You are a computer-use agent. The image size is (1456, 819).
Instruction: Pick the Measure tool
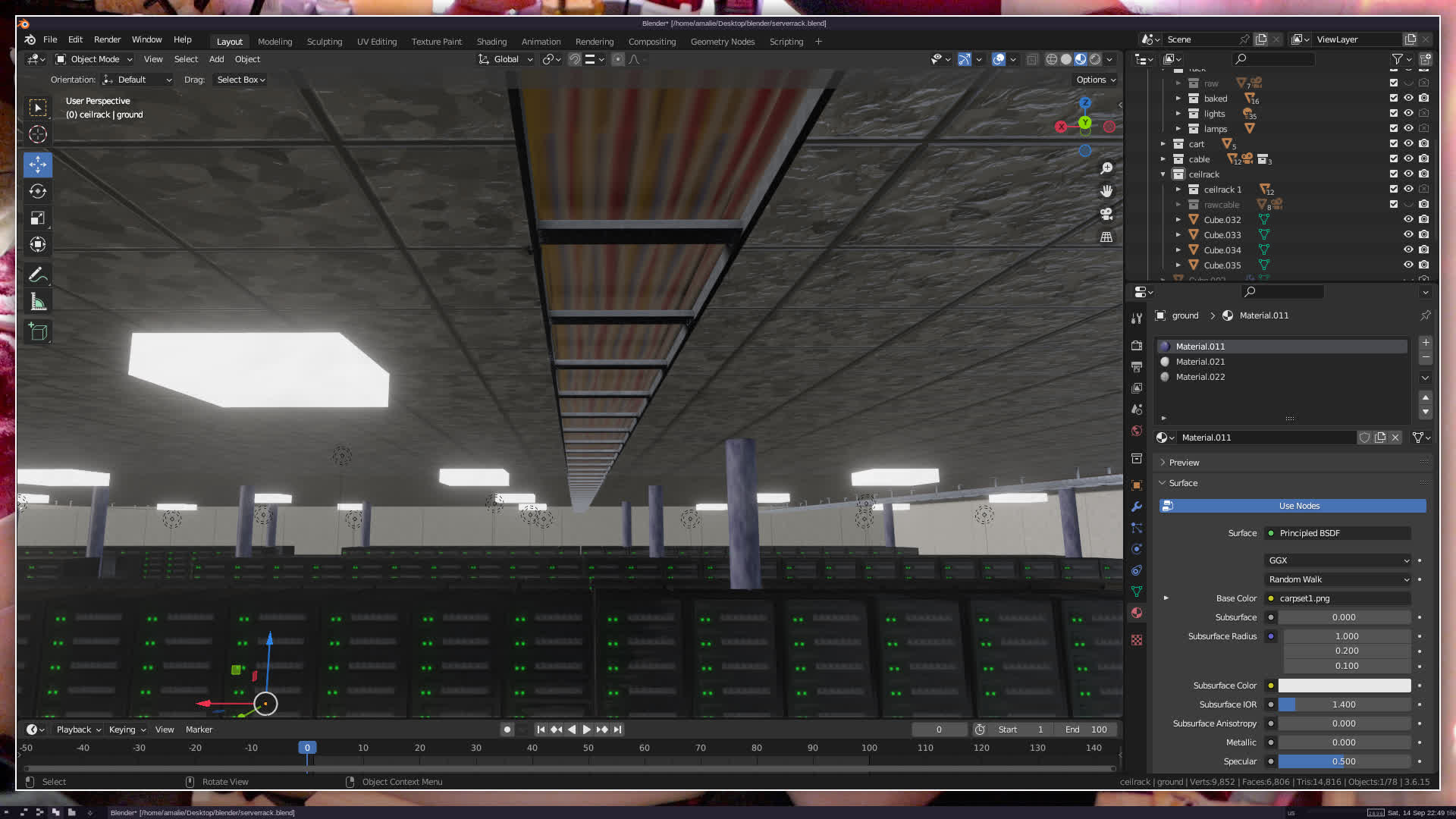tap(38, 303)
